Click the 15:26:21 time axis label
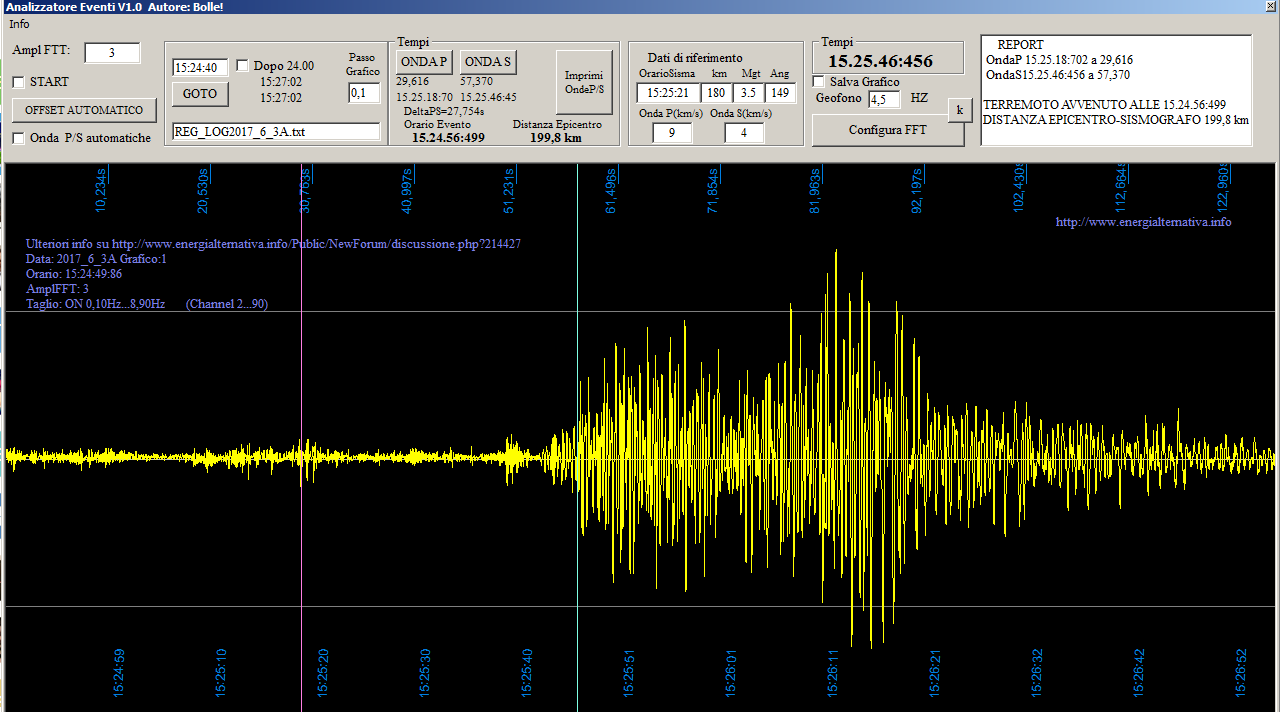The image size is (1280, 712). click(x=935, y=672)
